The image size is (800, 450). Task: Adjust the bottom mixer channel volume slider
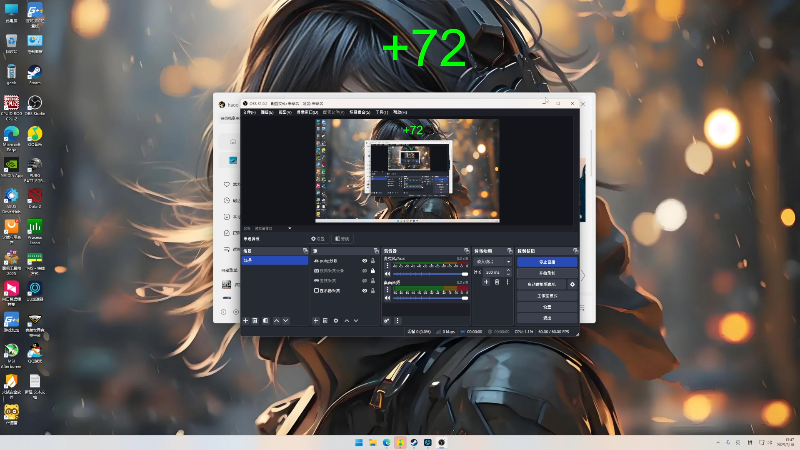pyautogui.click(x=430, y=297)
